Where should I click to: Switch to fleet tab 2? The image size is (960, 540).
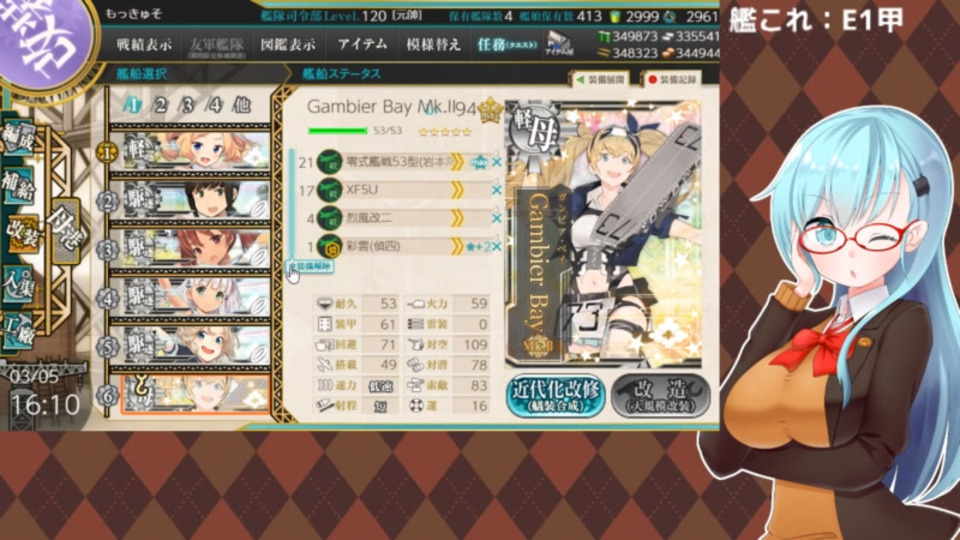coord(160,105)
